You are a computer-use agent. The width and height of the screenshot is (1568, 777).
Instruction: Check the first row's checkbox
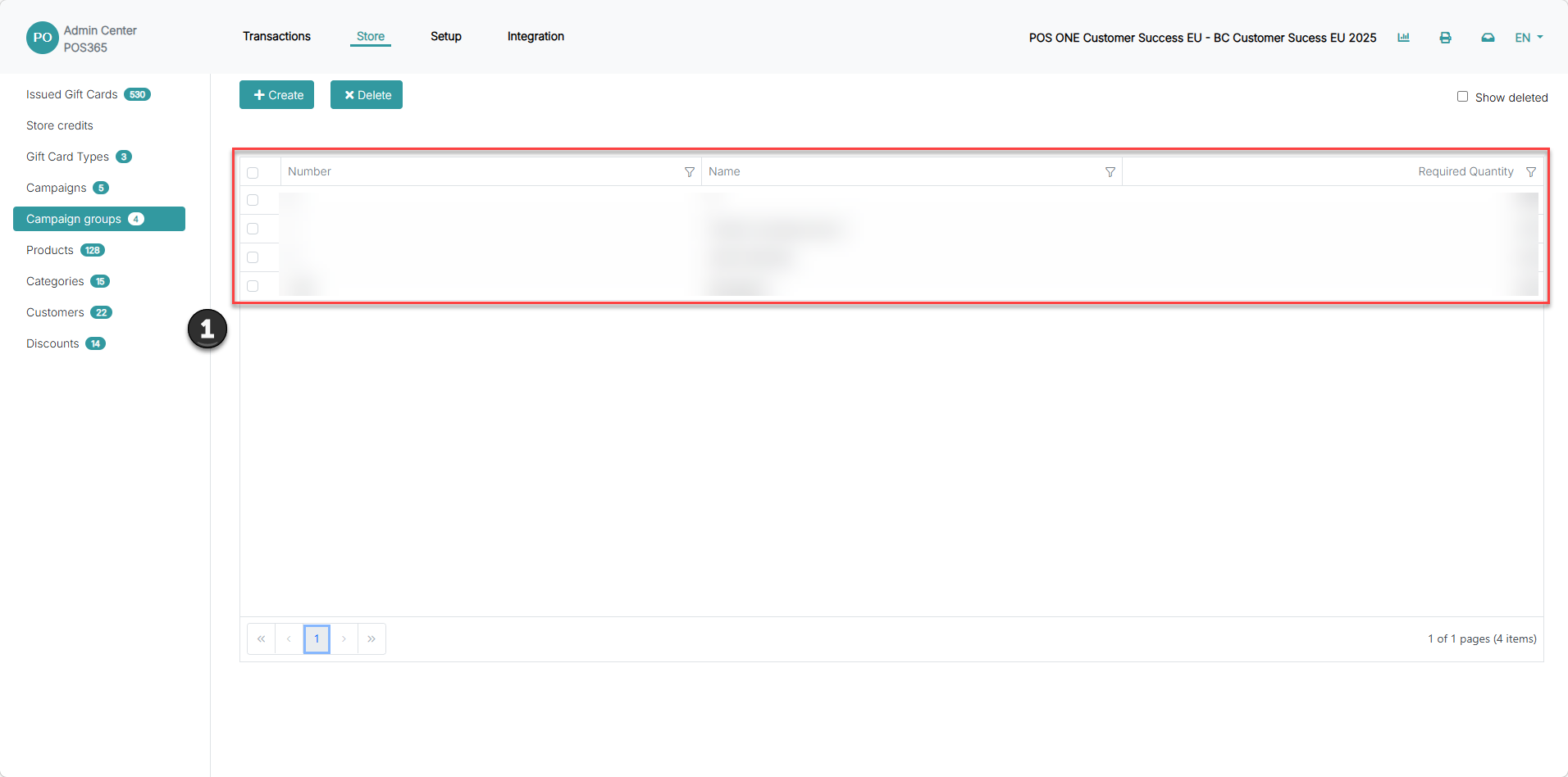click(253, 200)
